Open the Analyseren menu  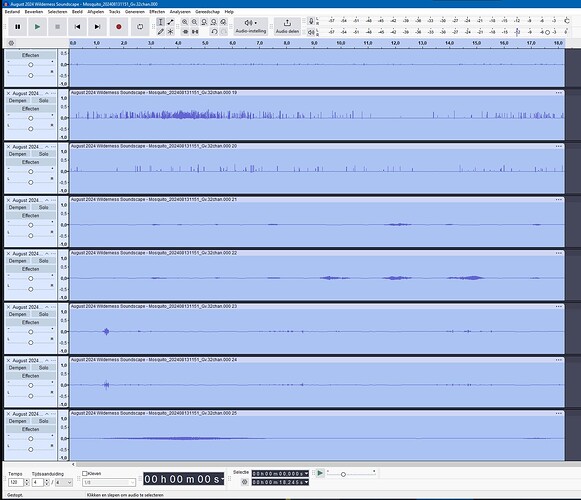pyautogui.click(x=180, y=12)
